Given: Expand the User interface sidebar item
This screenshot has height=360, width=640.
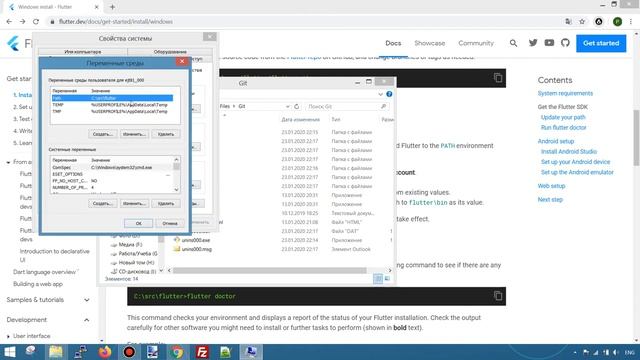Looking at the screenshot, I should coord(9,336).
